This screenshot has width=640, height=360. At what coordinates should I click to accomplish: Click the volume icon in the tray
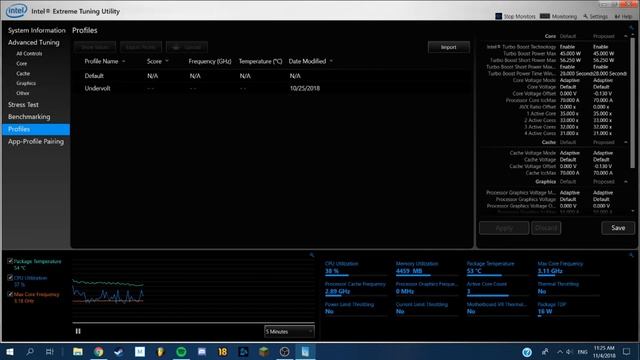pyautogui.click(x=569, y=351)
